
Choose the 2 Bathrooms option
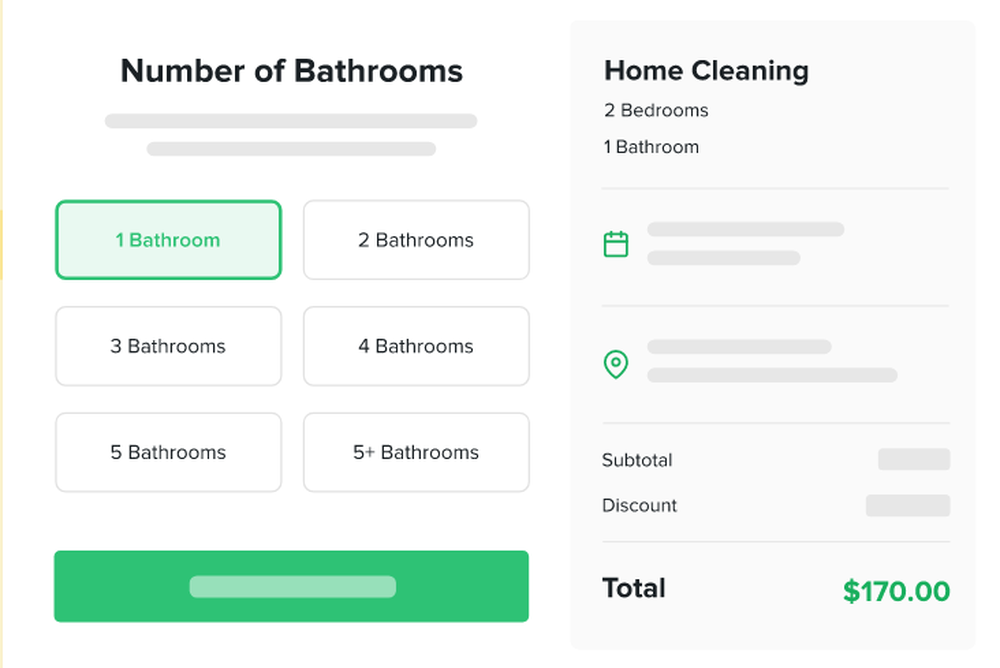(416, 240)
